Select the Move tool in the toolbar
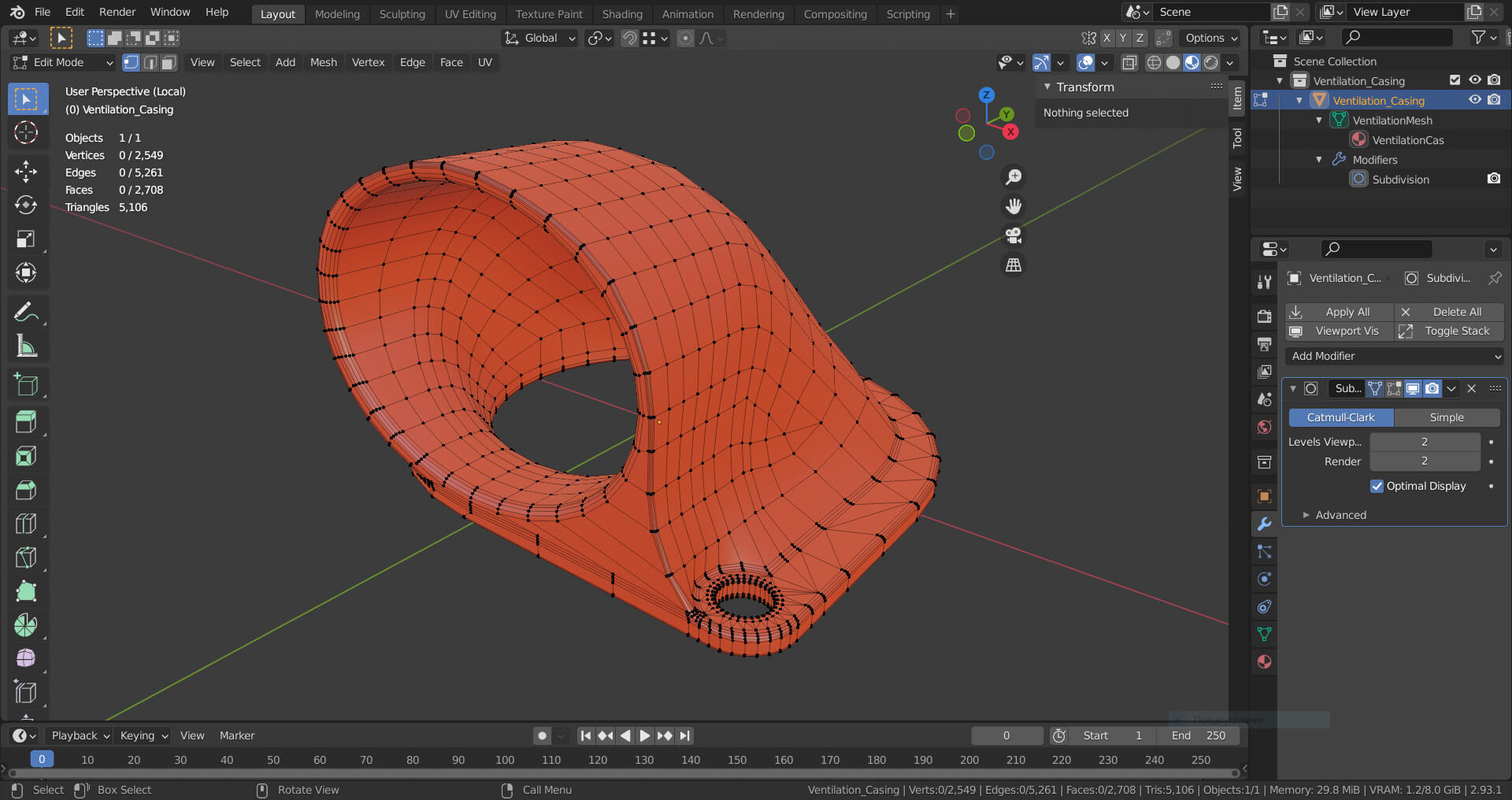Screen dimensions: 1512x800 (26, 172)
